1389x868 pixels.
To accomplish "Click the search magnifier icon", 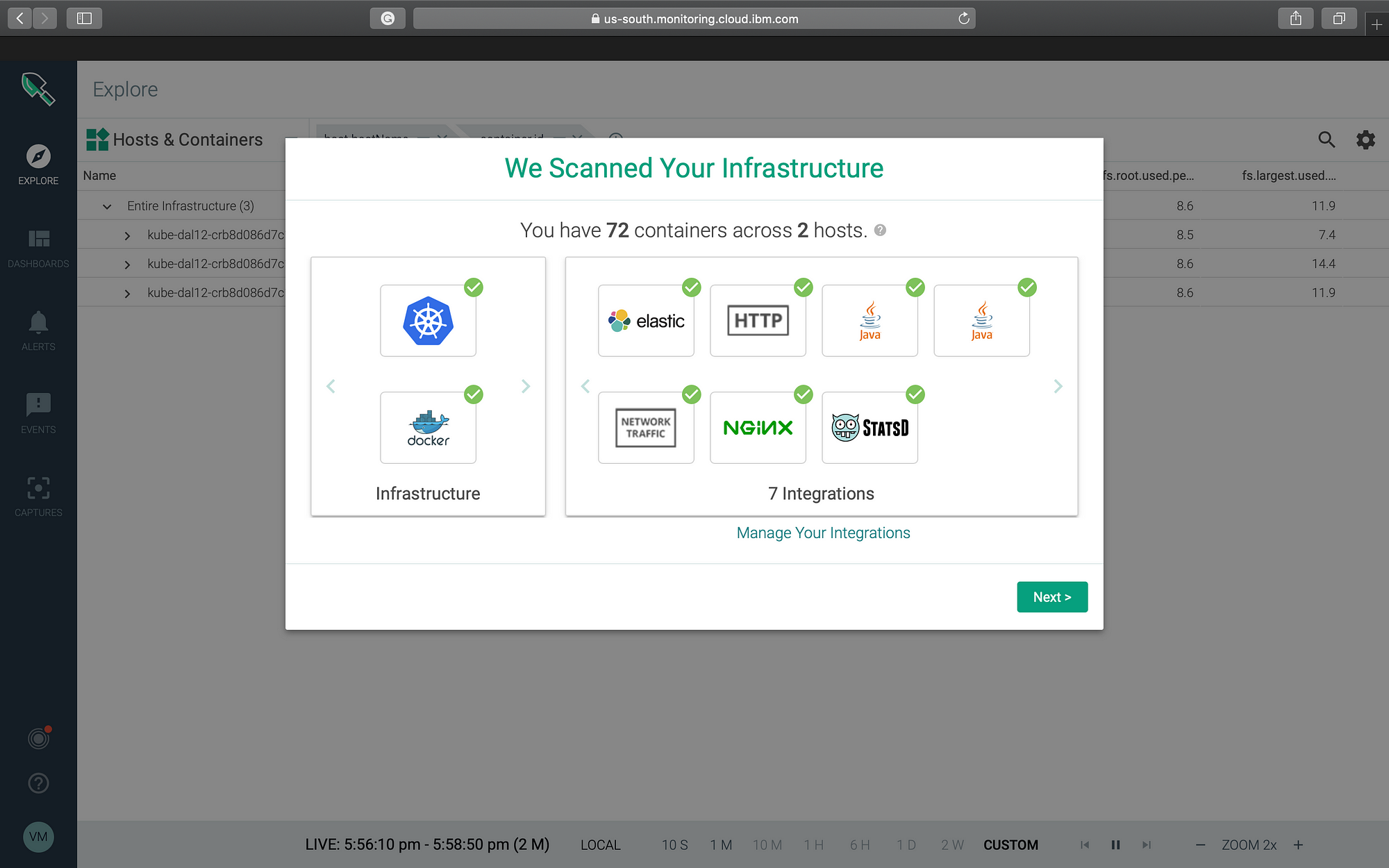I will tap(1326, 140).
